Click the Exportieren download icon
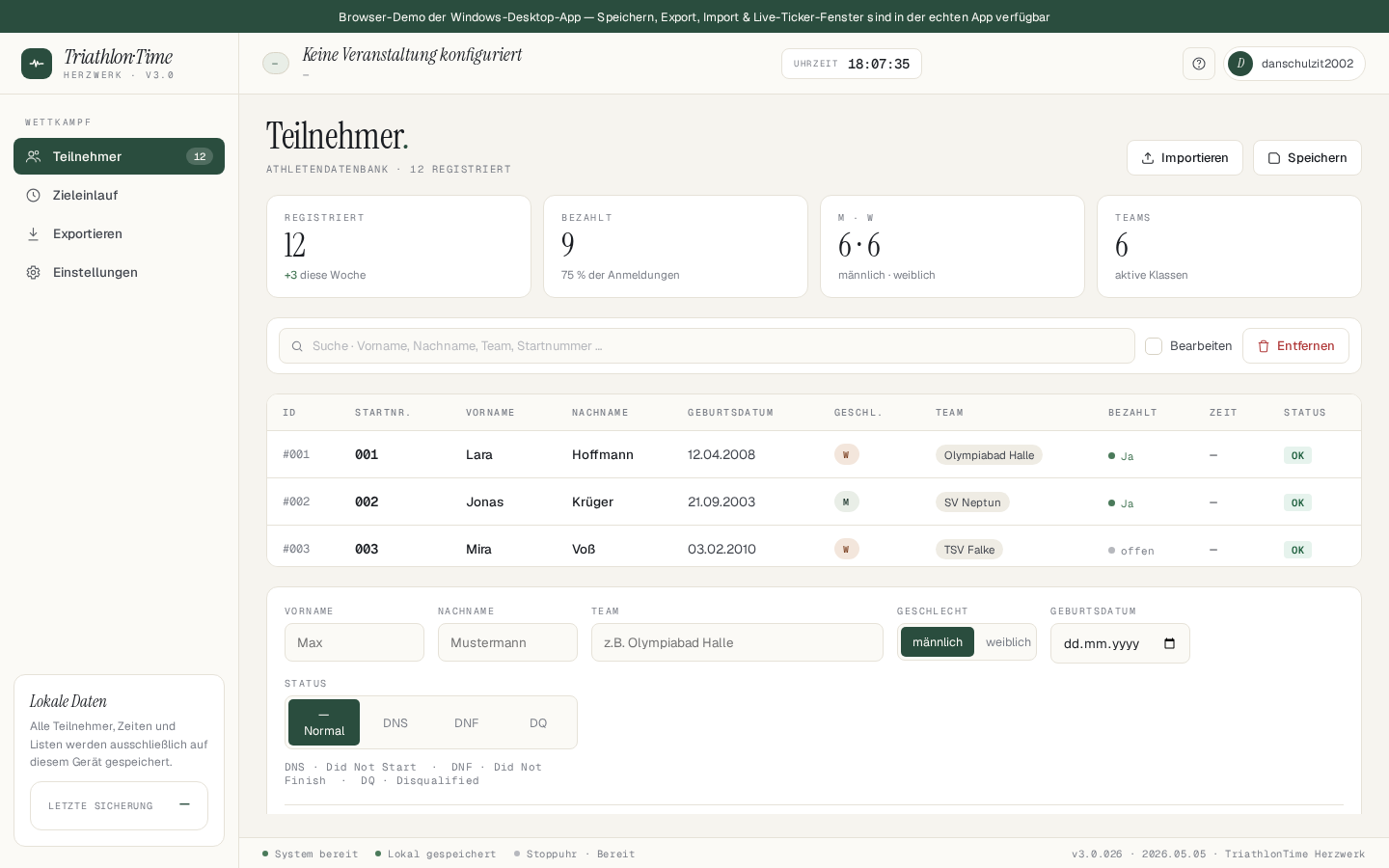Image resolution: width=1389 pixels, height=868 pixels. pyautogui.click(x=33, y=233)
